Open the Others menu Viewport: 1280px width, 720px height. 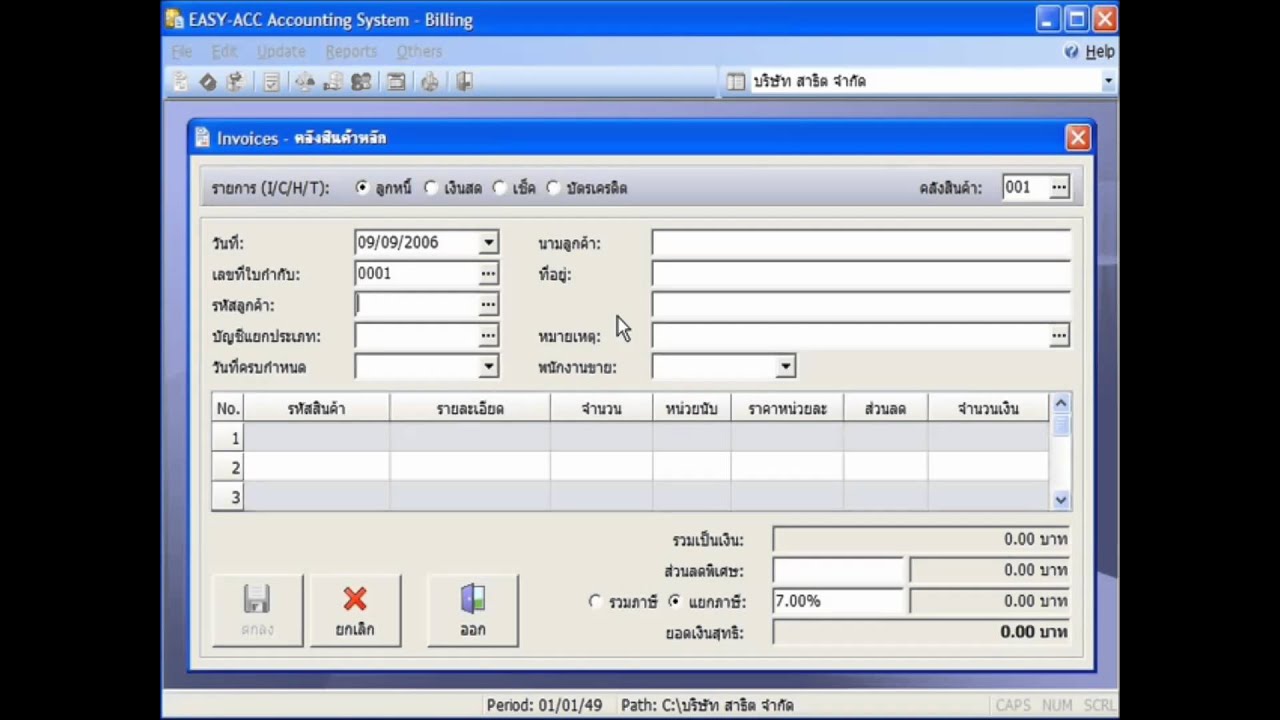pyautogui.click(x=419, y=51)
